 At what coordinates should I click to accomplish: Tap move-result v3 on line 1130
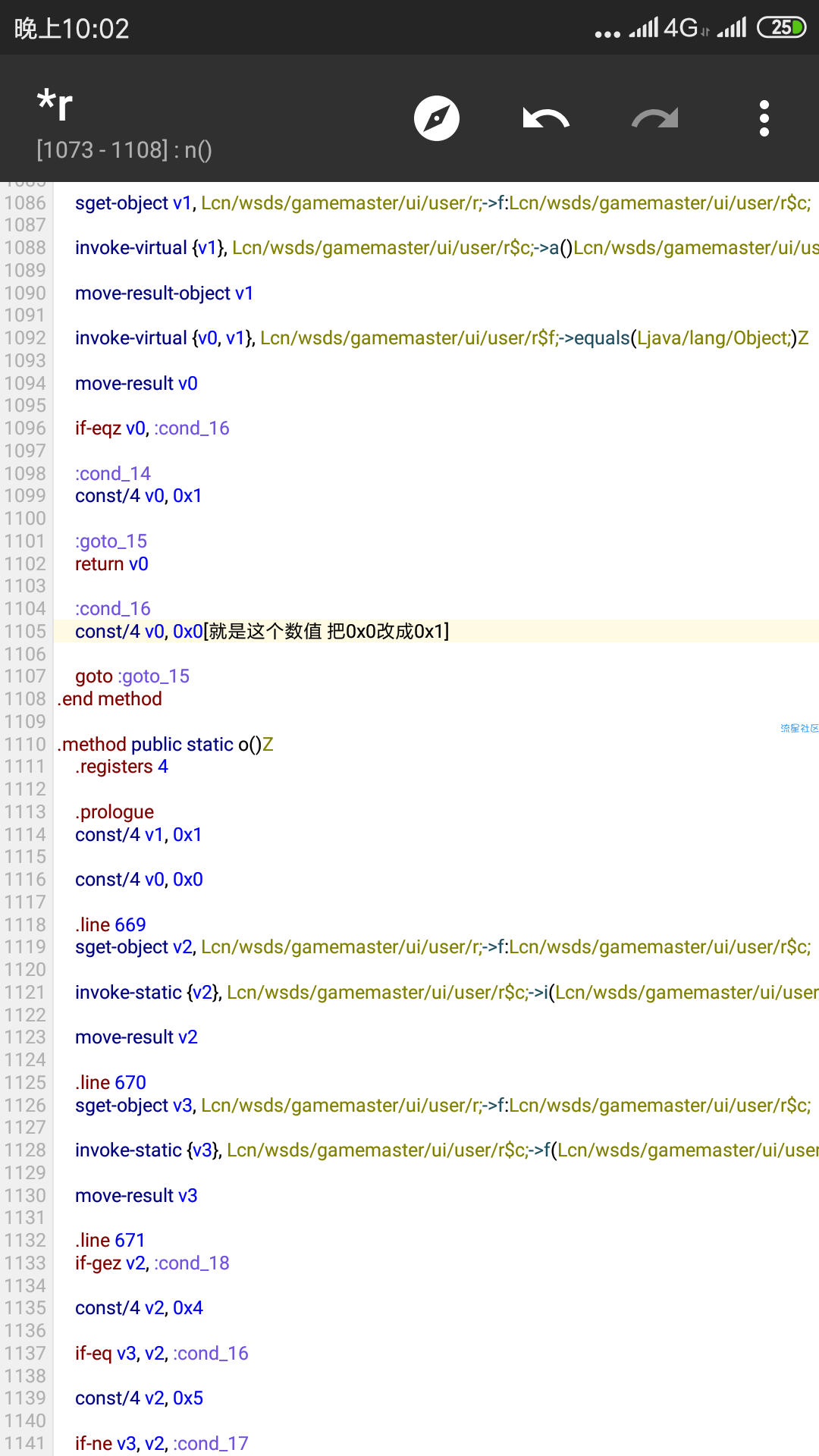(136, 1195)
